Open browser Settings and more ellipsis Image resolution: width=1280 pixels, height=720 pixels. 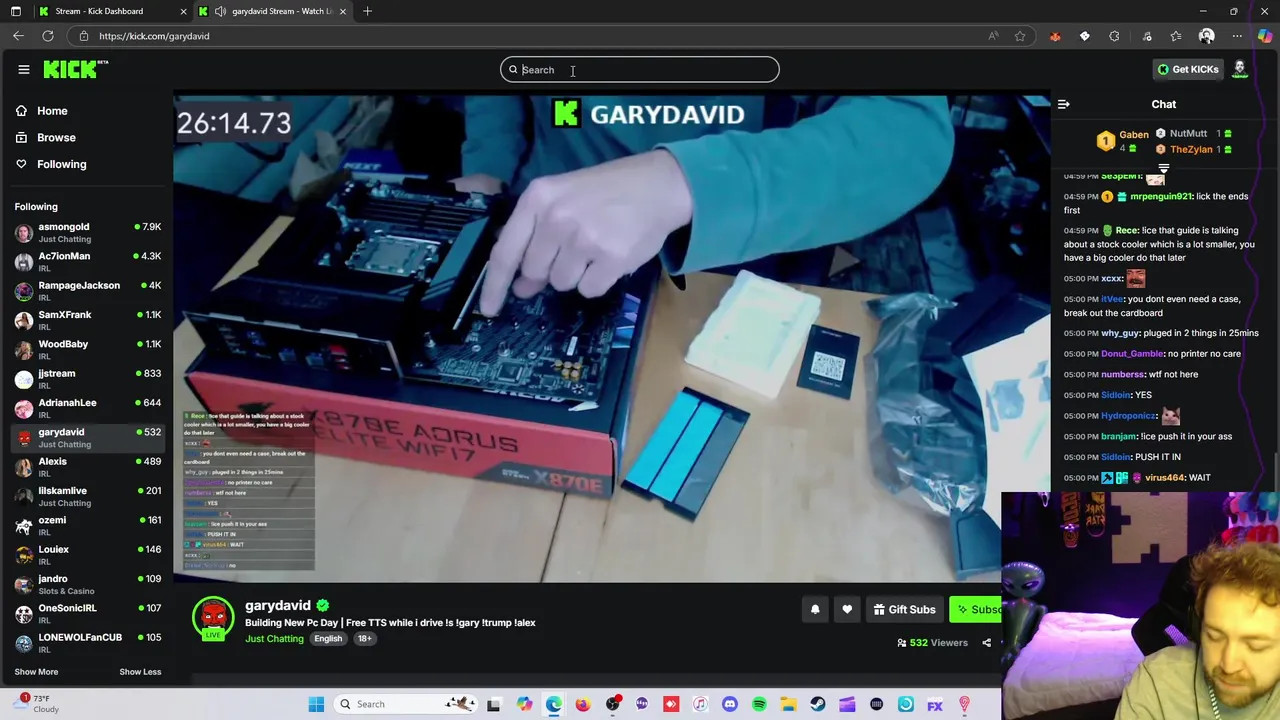click(1237, 36)
